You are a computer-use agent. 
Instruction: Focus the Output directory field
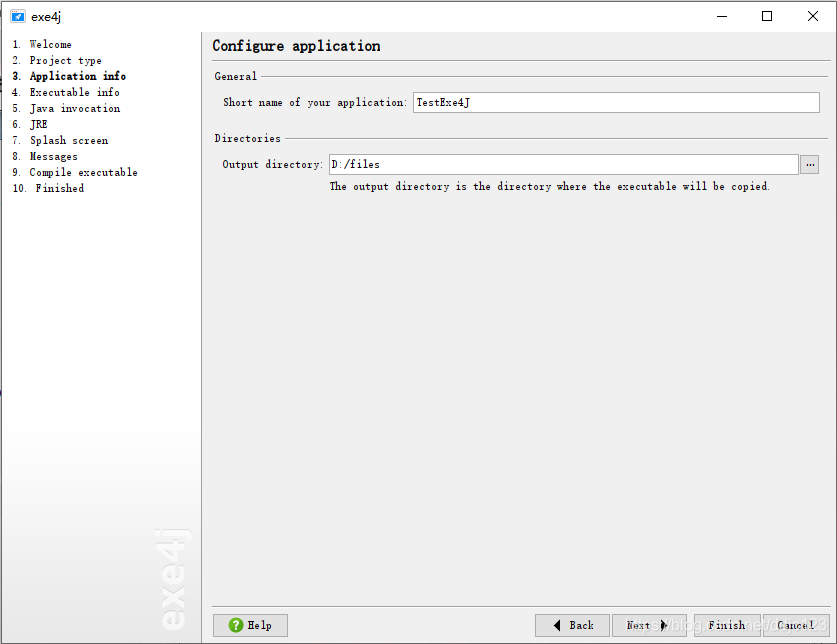[x=564, y=164]
